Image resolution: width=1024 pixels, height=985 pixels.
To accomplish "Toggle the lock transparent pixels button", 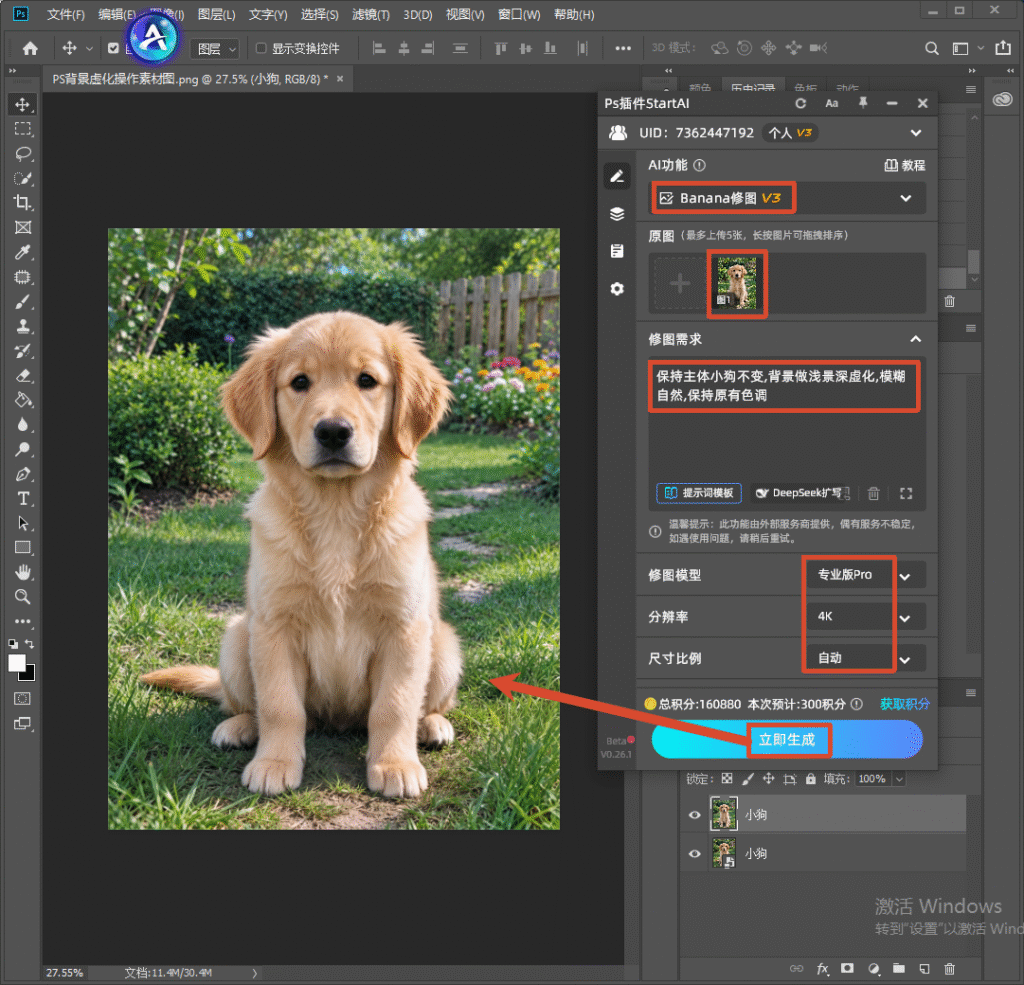I will point(727,779).
